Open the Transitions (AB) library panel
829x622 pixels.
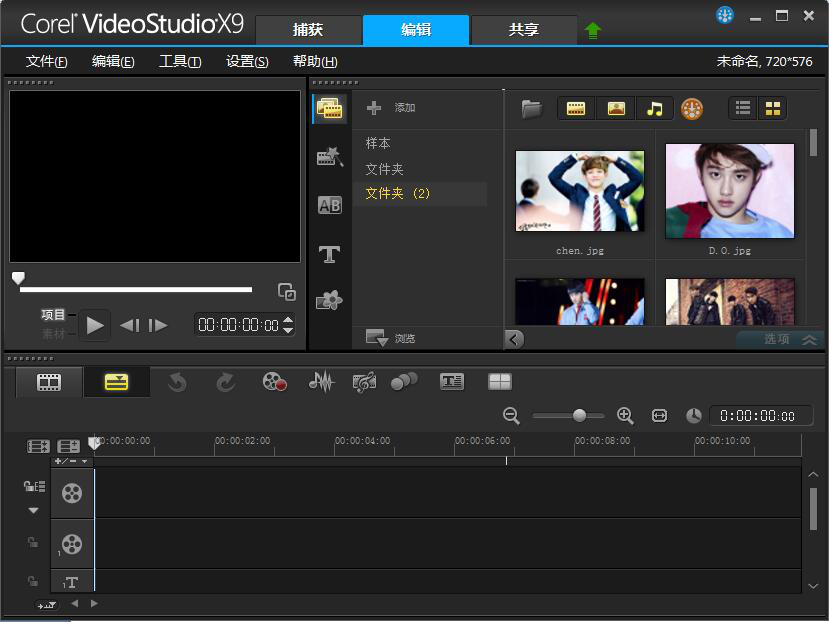329,205
